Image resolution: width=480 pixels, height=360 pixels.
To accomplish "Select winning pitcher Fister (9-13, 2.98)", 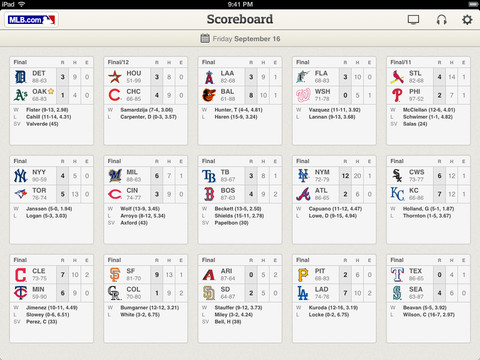I will (x=47, y=110).
